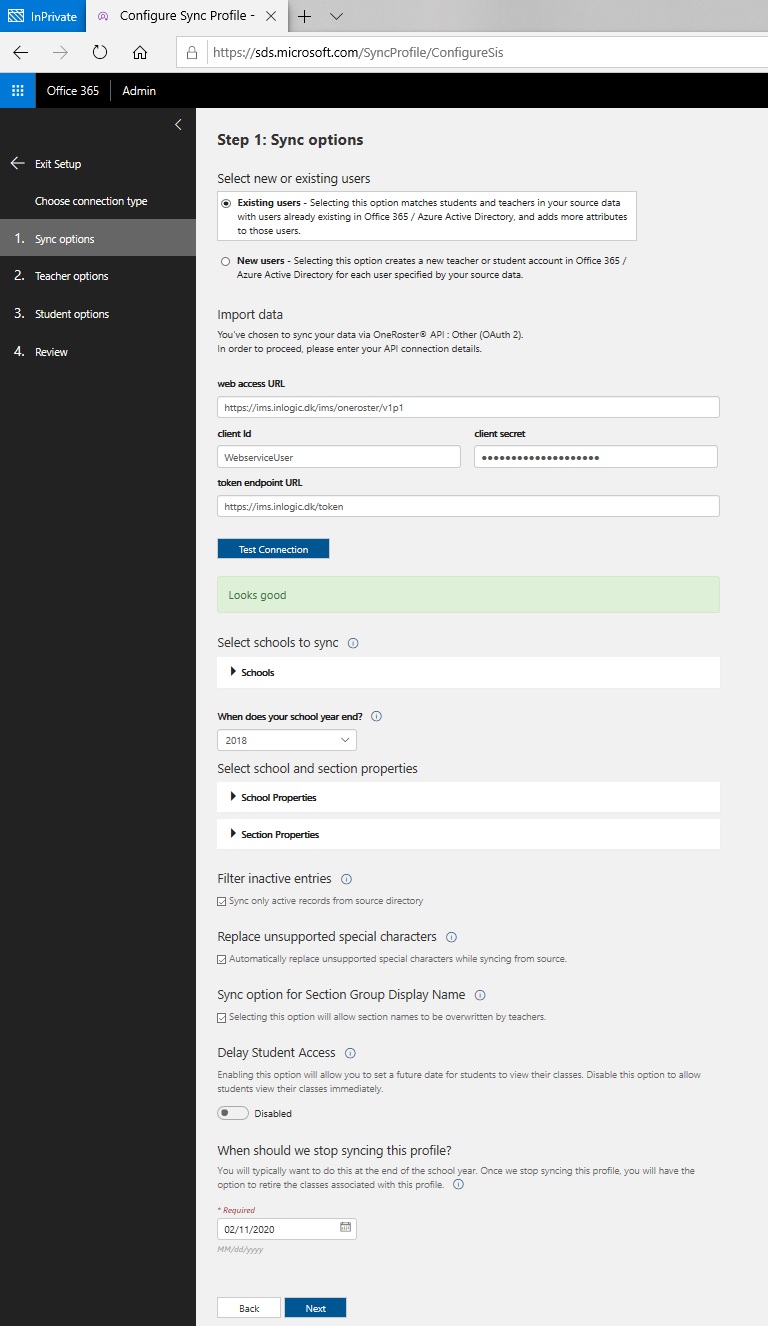
Task: Open the calendar picker for stop syncing date
Action: click(x=345, y=1228)
